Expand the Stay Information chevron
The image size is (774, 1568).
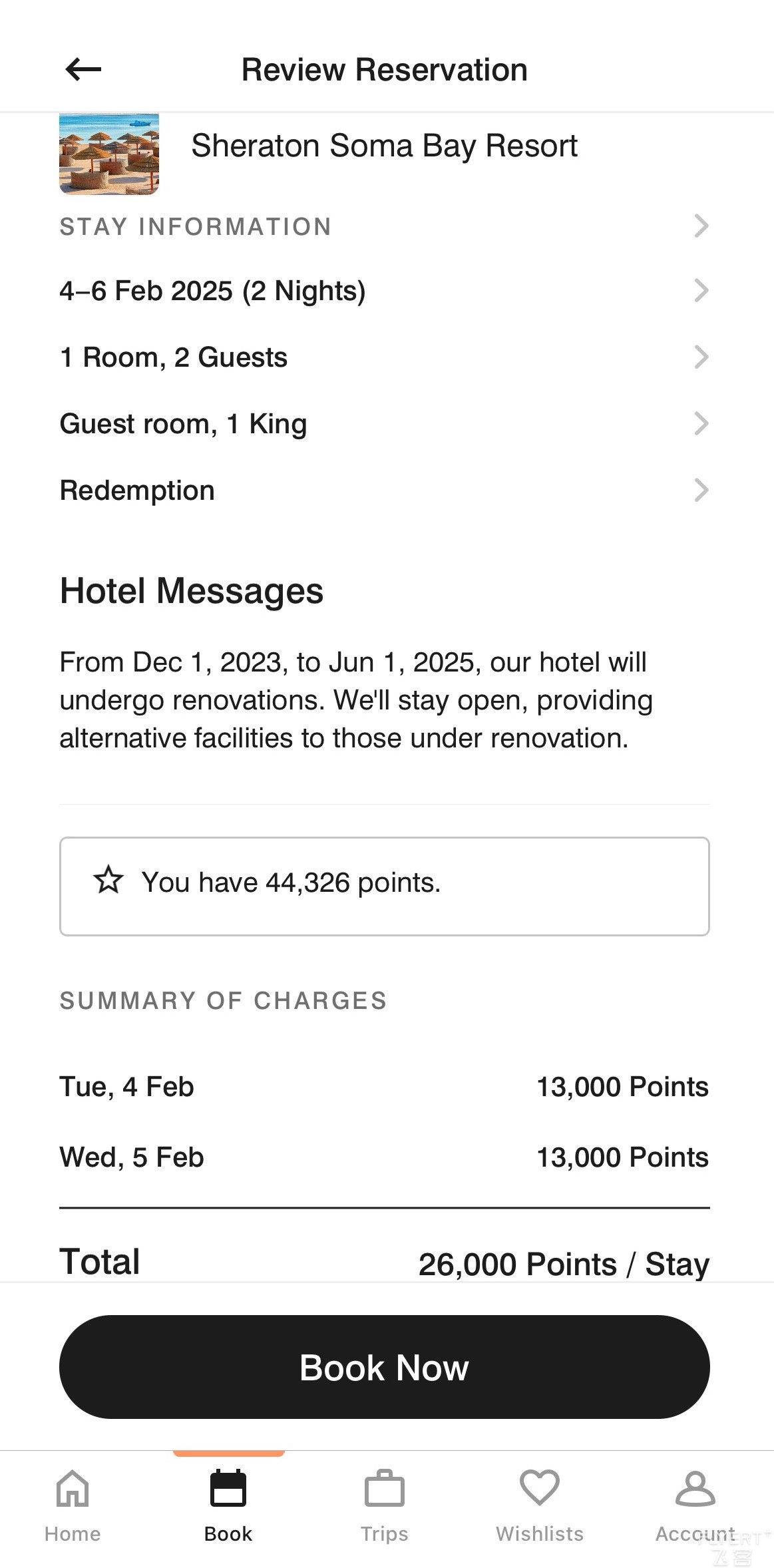click(701, 226)
